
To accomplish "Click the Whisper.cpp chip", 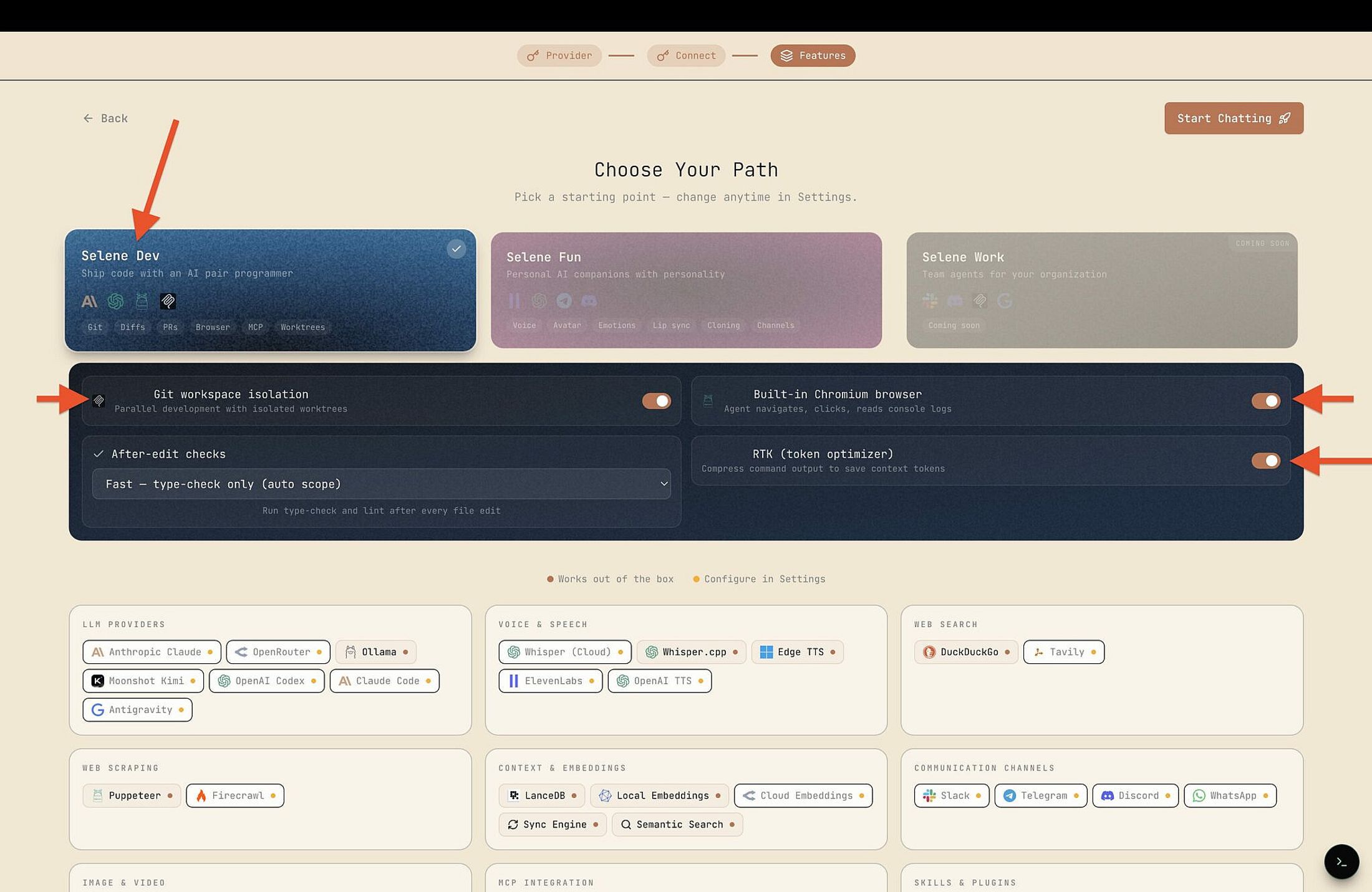I will coord(691,652).
